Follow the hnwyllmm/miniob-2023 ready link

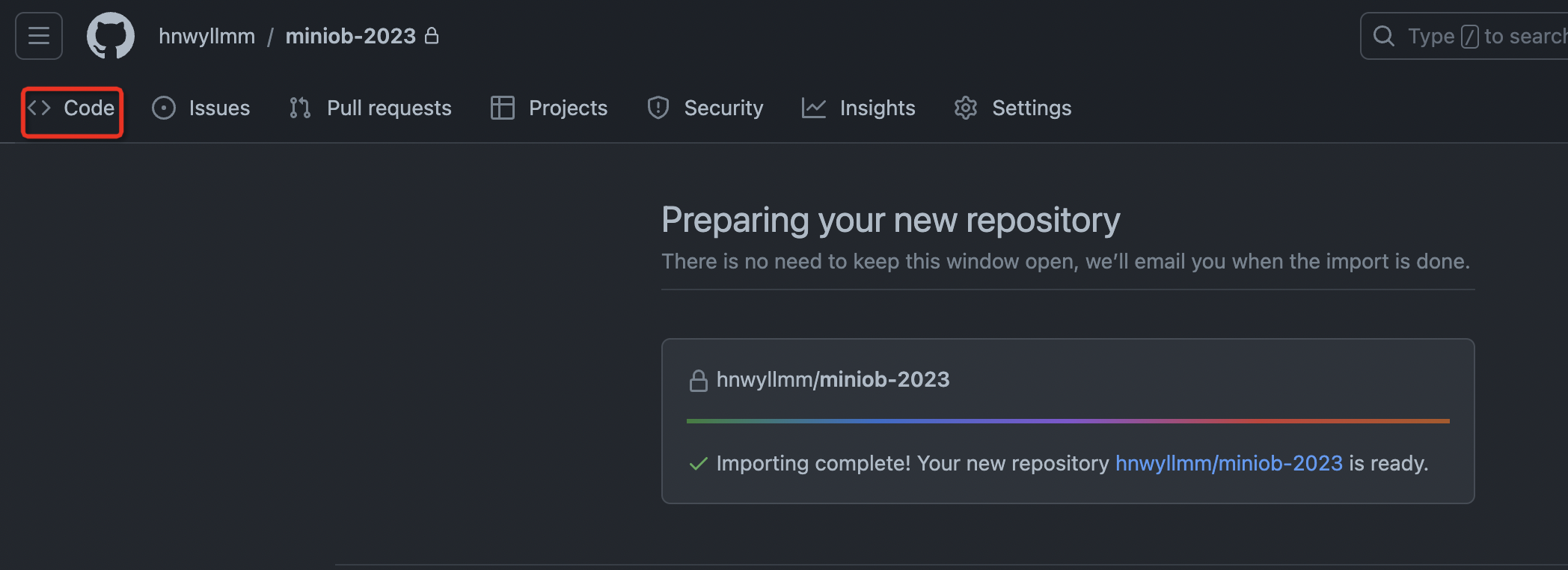click(1228, 464)
